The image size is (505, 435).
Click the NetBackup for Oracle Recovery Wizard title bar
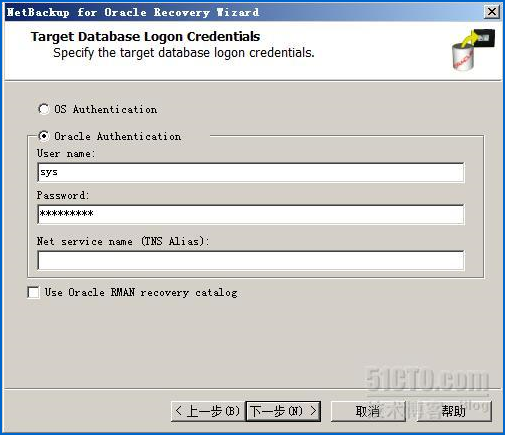coord(243,12)
